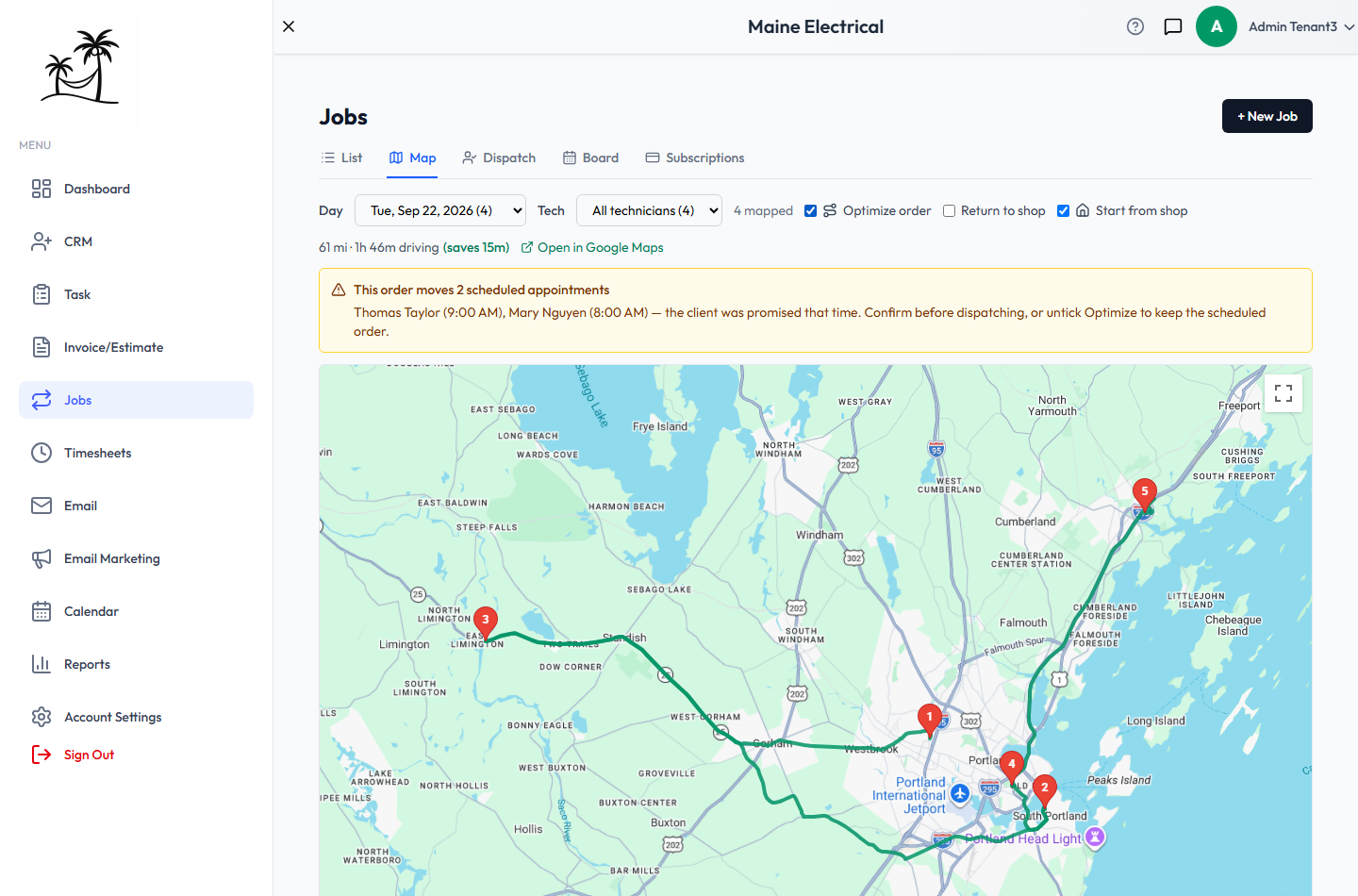Click the Portland International Jetport airport icon
The height and width of the screenshot is (896, 1358).
click(960, 794)
